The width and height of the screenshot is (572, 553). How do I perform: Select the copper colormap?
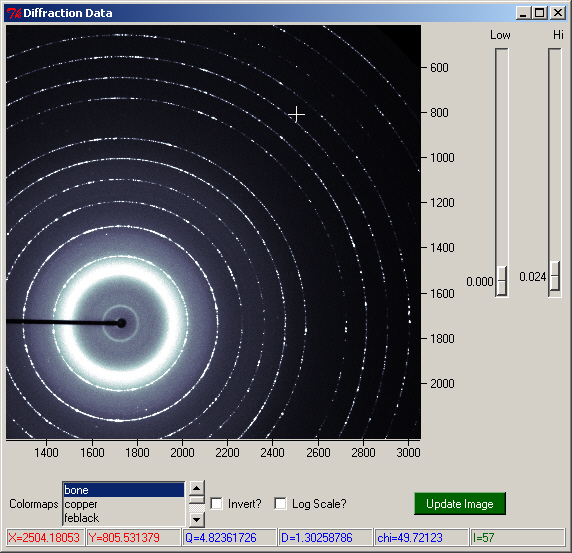pyautogui.click(x=124, y=504)
